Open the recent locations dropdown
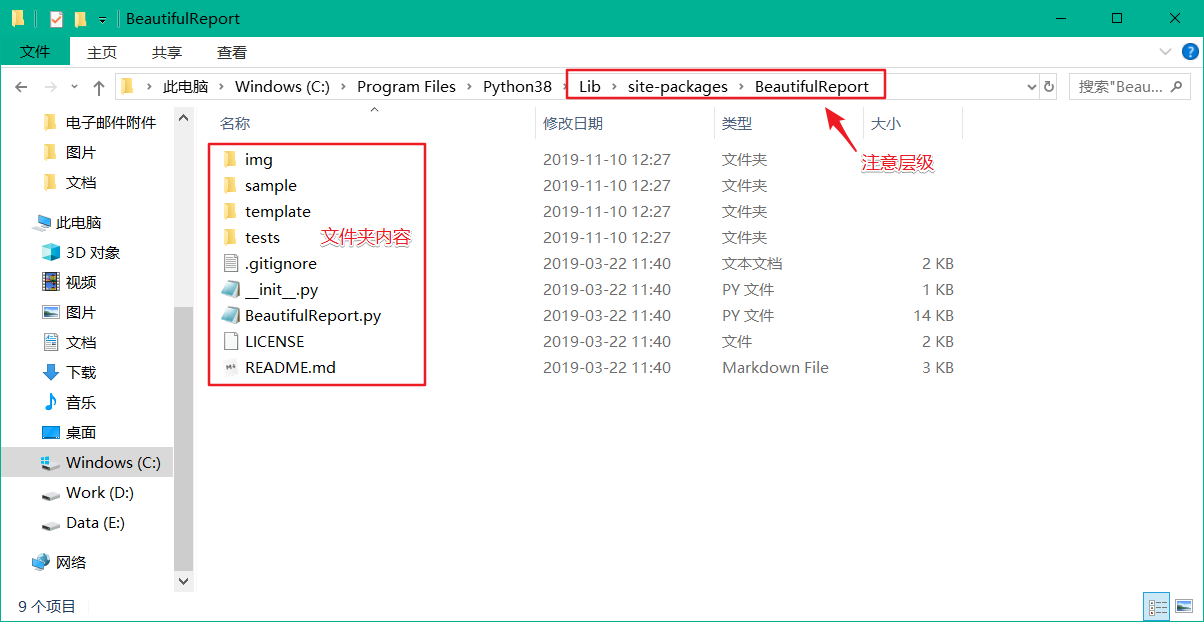Viewport: 1204px width, 622px height. (75, 88)
